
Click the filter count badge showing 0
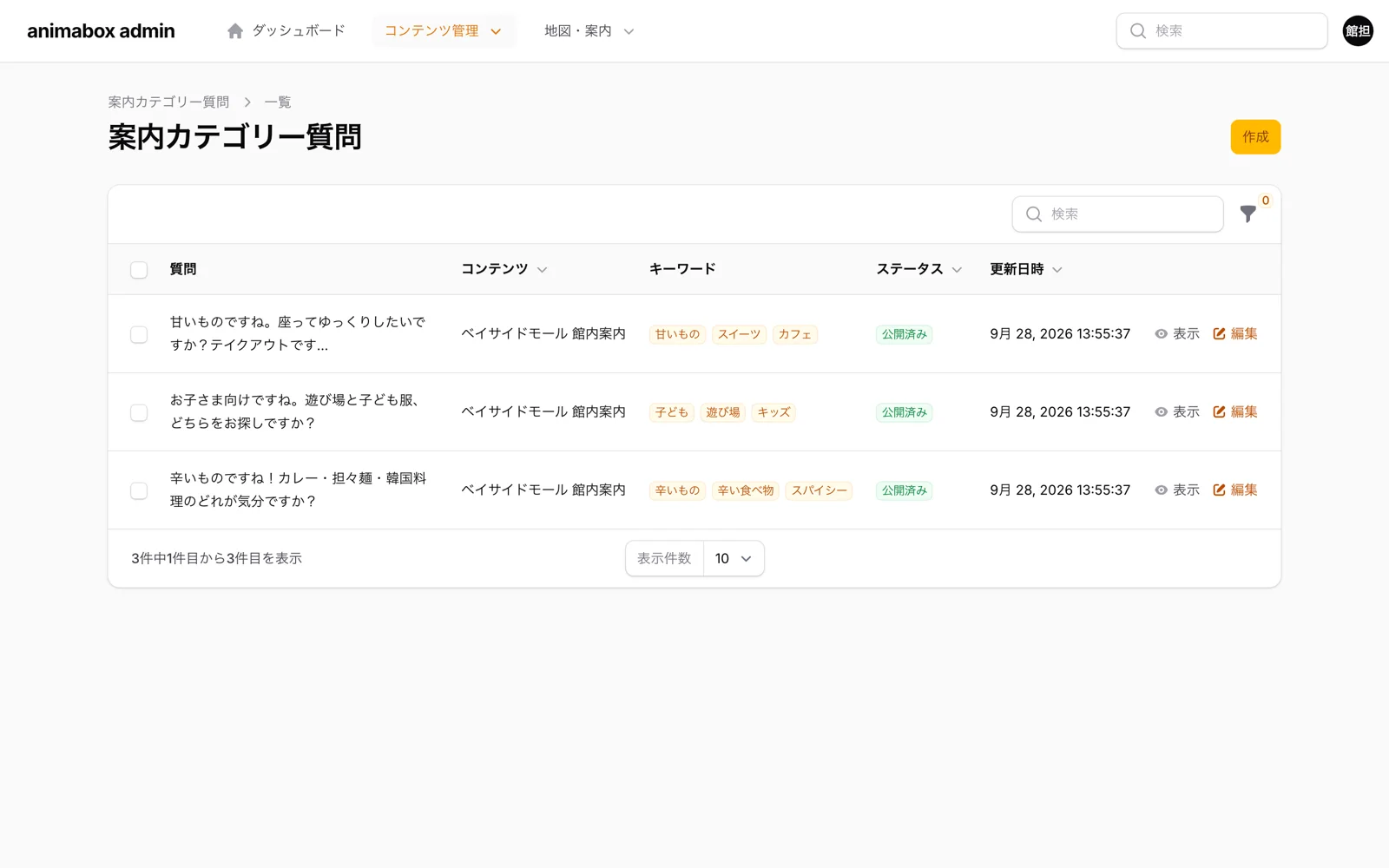coord(1266,201)
